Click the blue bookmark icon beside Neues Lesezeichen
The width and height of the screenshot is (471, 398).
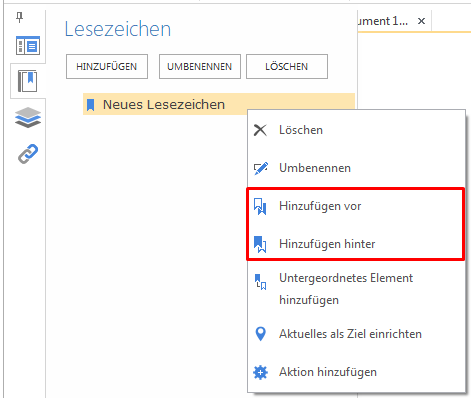click(90, 105)
